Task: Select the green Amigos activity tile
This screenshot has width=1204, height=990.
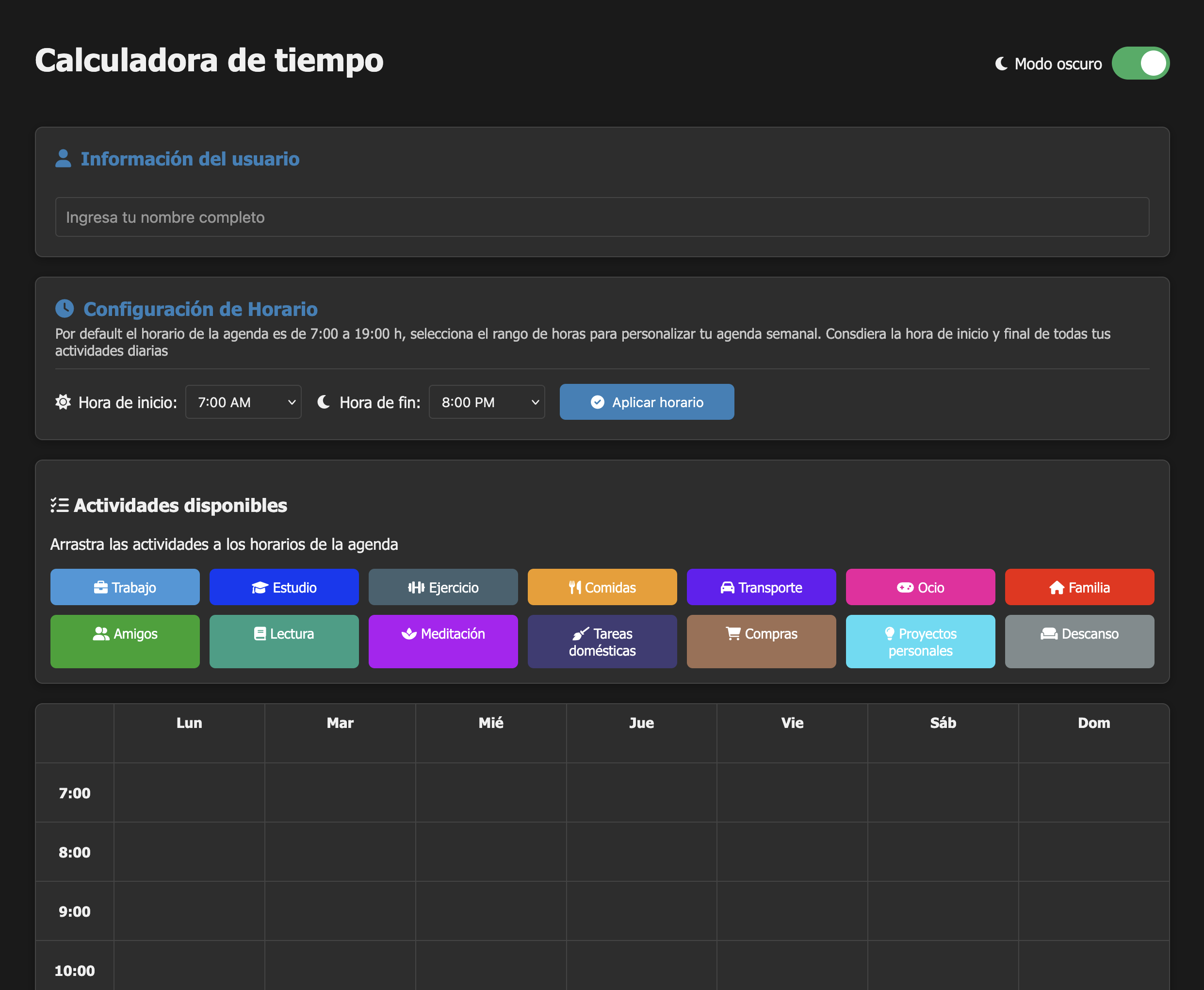Action: pyautogui.click(x=125, y=641)
